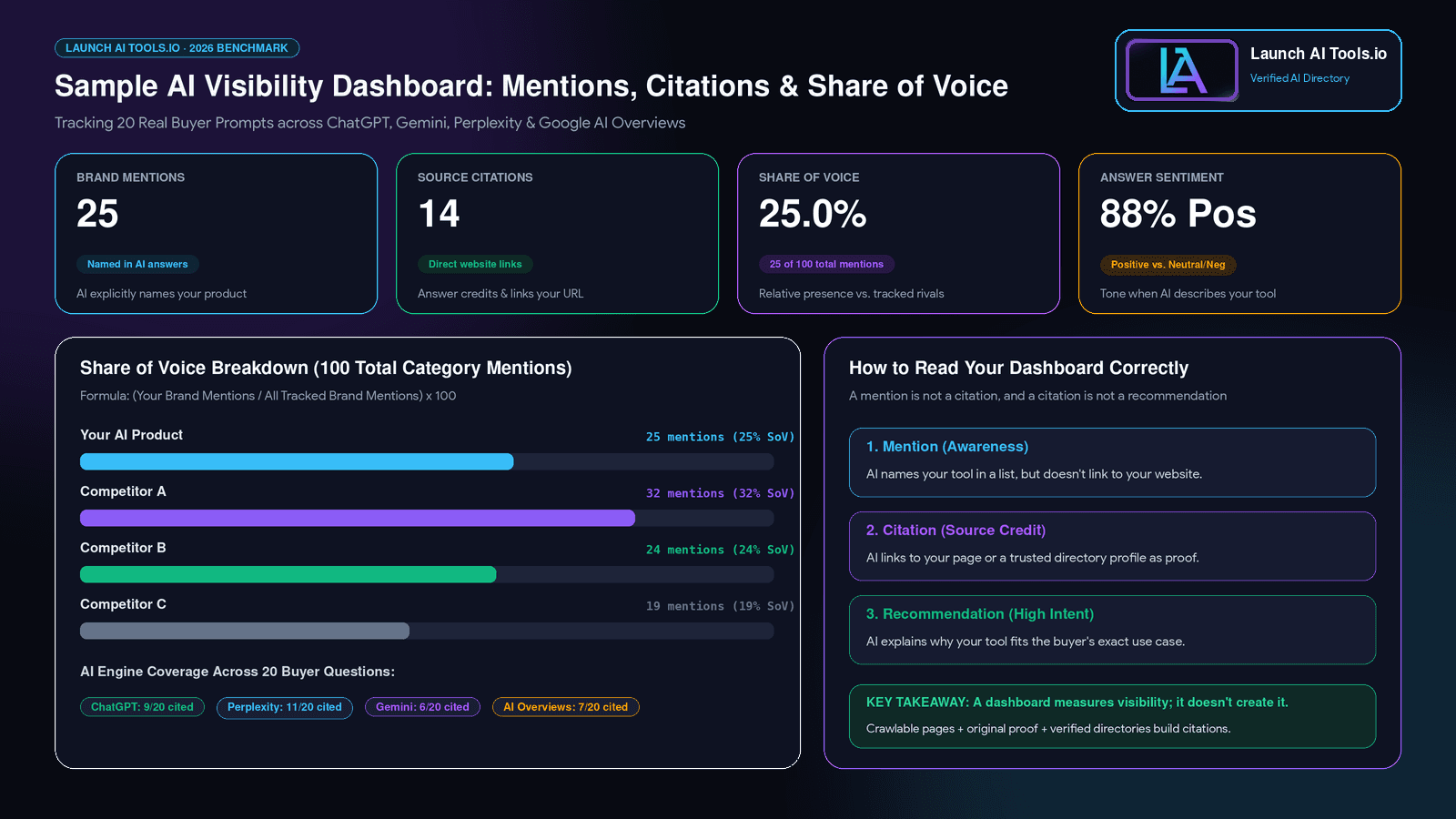The image size is (1456, 819).
Task: Click the 'Your AI Product' row label
Action: point(131,435)
